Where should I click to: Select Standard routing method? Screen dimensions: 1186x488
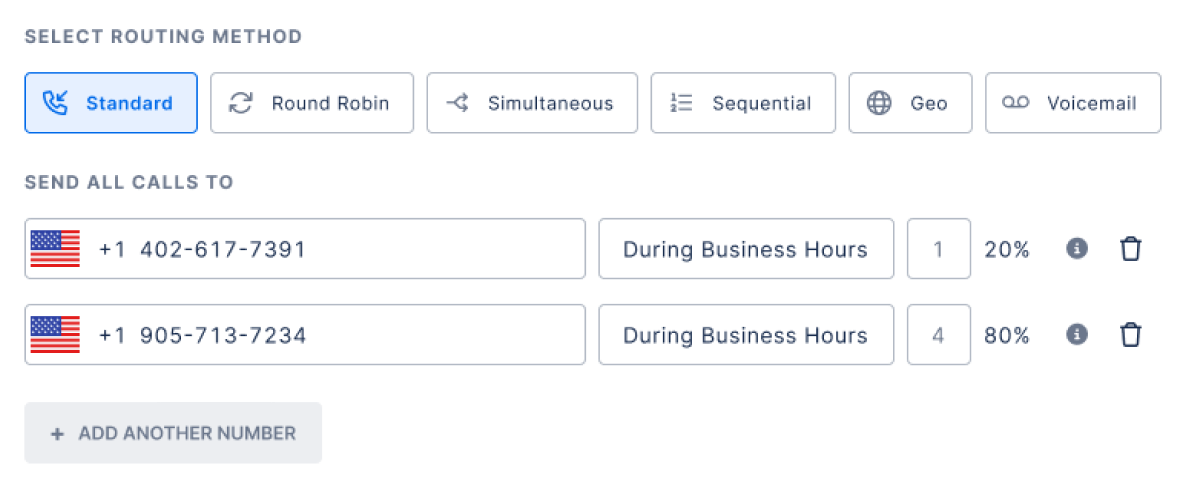111,103
